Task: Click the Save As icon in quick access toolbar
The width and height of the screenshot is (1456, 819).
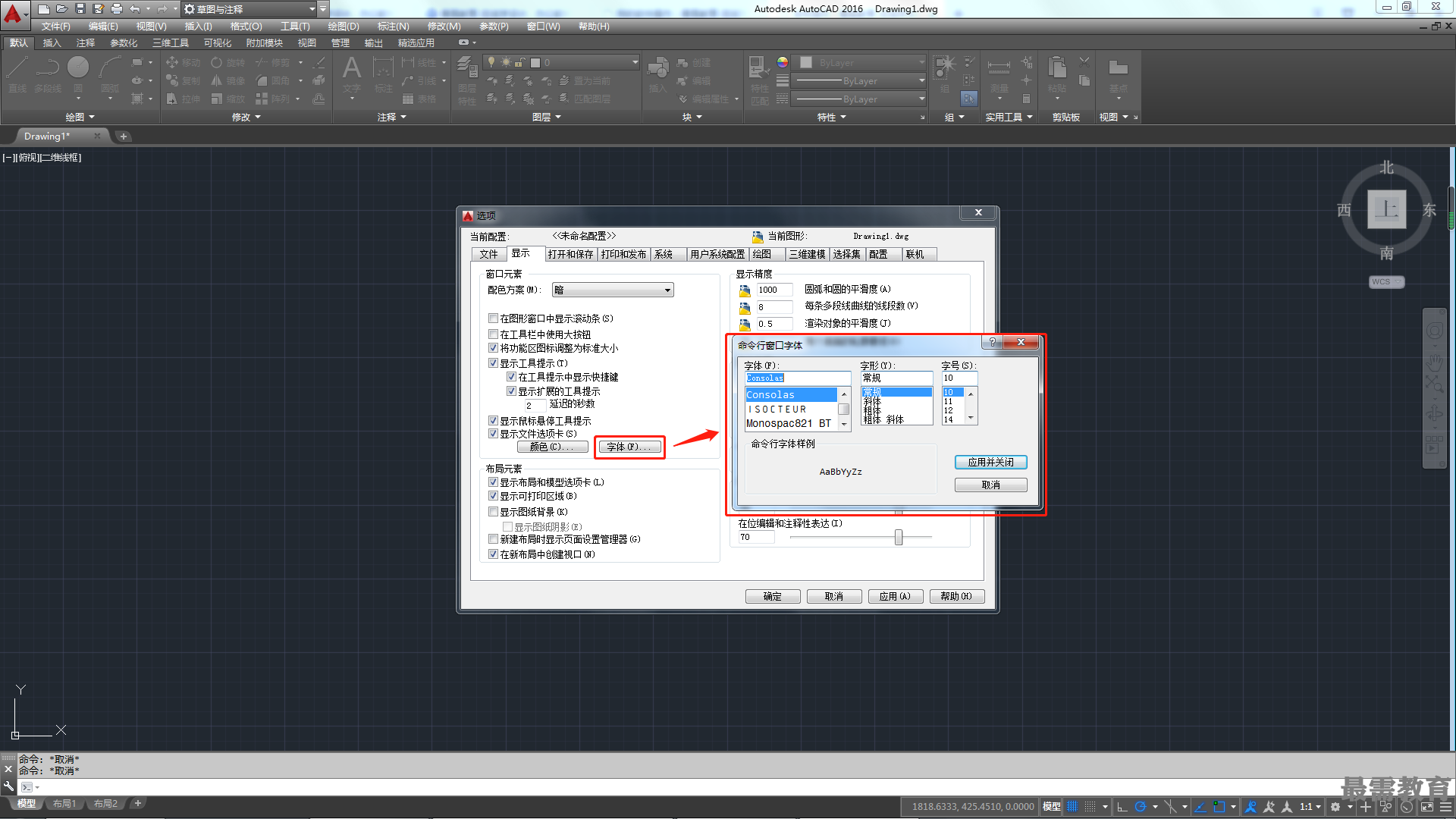Action: (99, 9)
